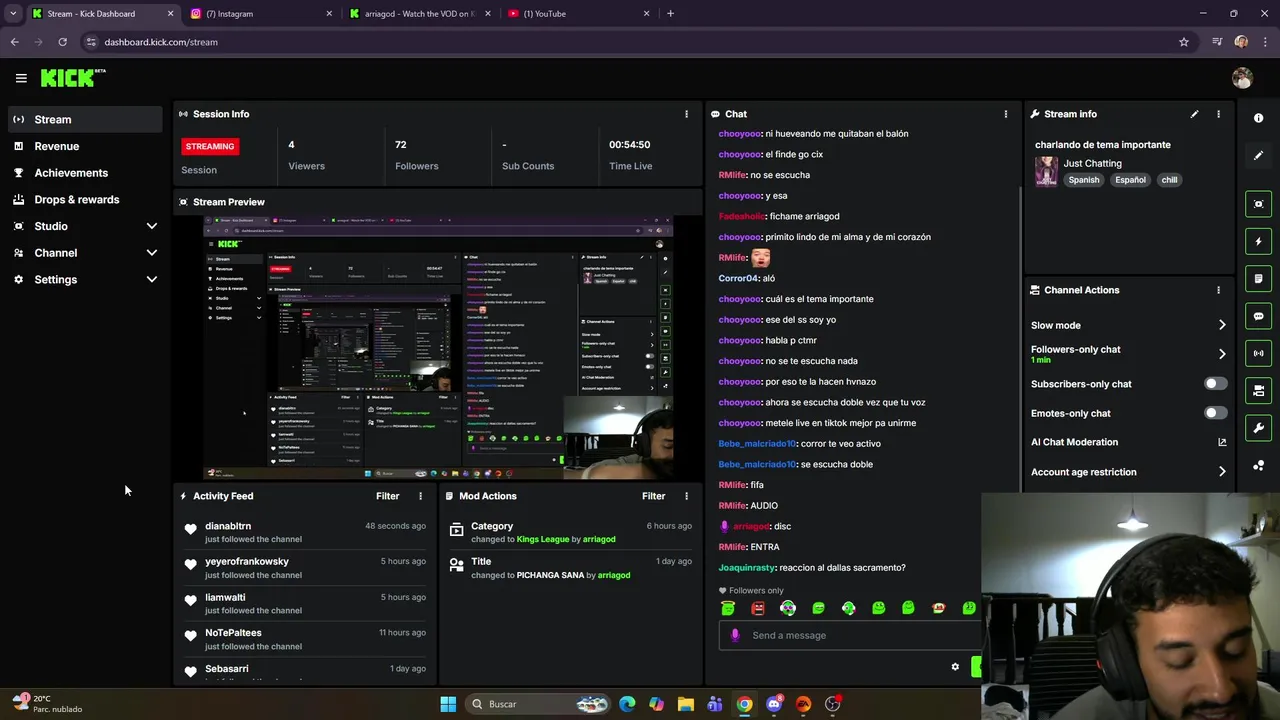
Task: Open the Windows Start menu
Action: tap(448, 704)
